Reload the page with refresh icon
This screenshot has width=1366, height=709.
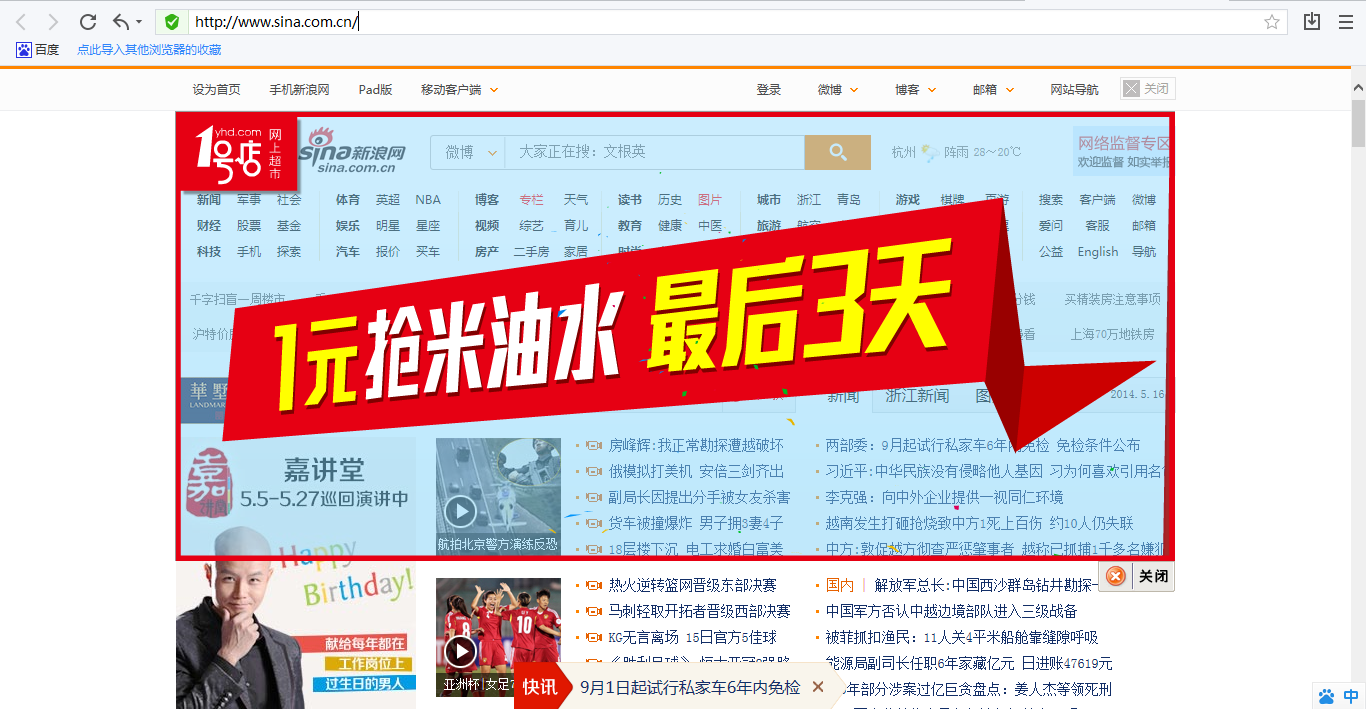point(88,22)
